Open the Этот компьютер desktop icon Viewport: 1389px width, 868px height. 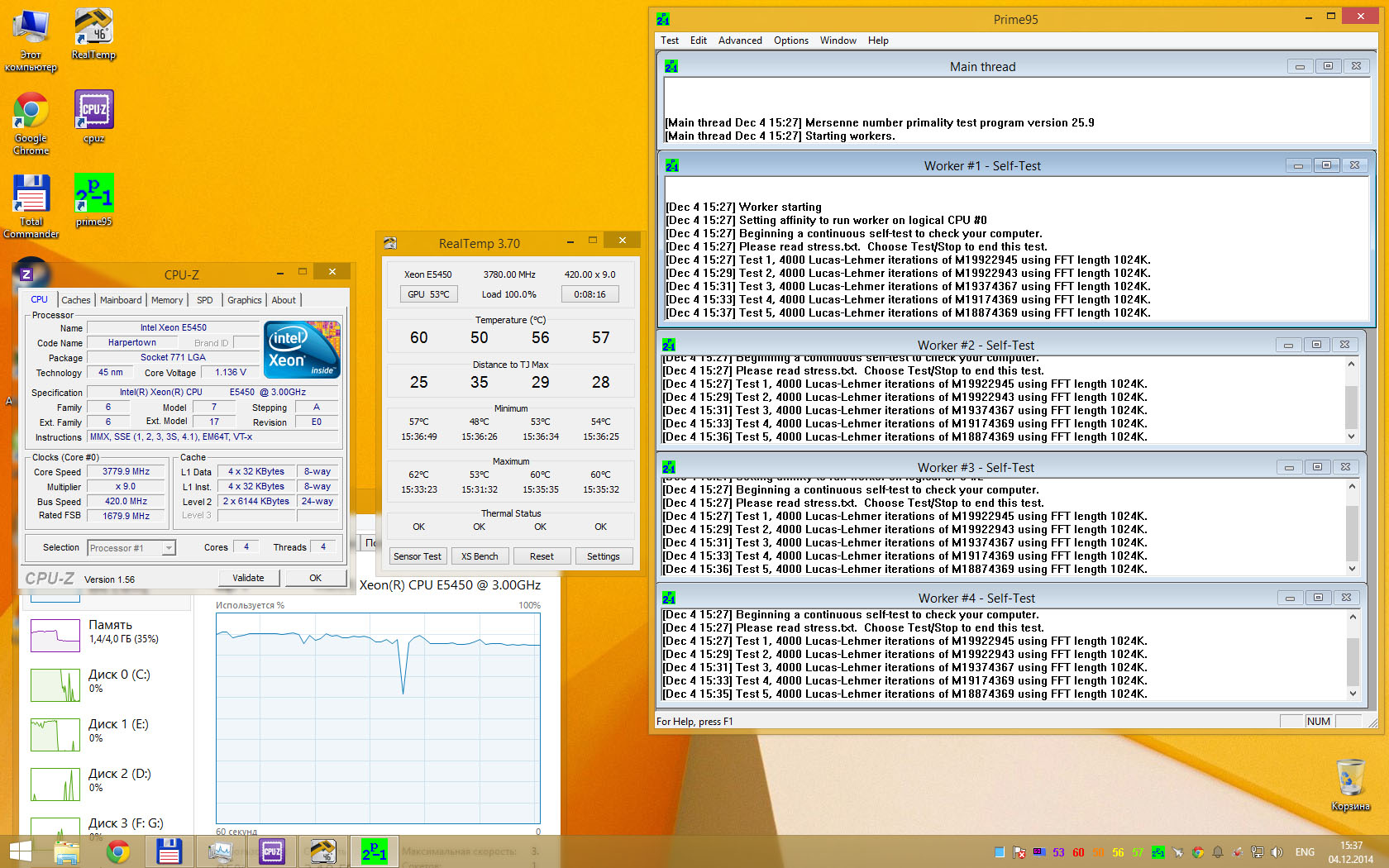[x=31, y=40]
